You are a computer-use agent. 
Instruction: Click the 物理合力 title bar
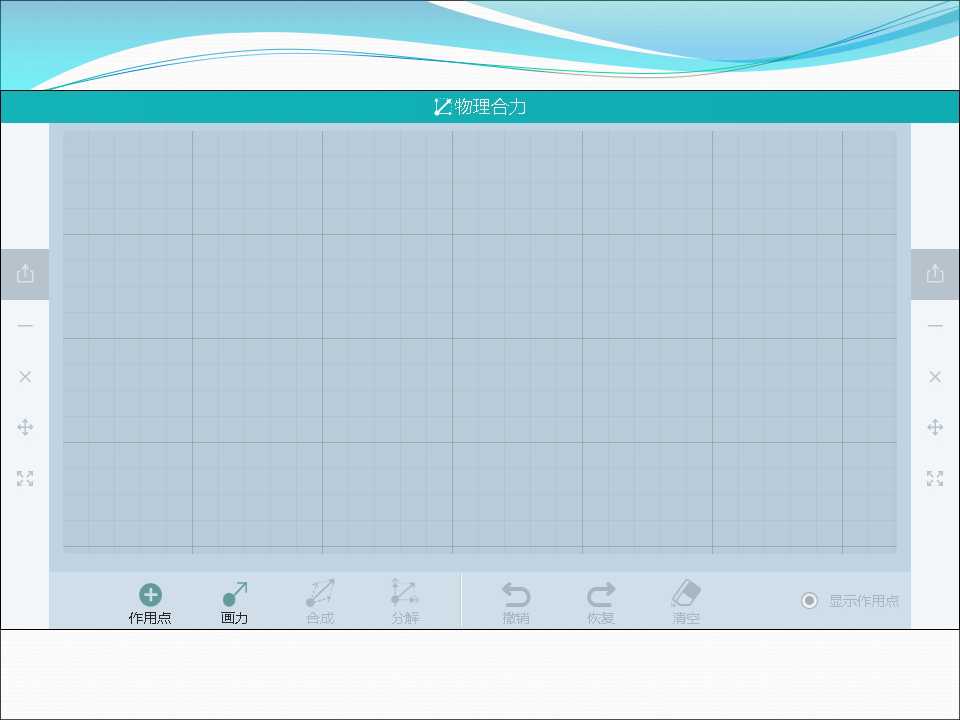[x=480, y=107]
